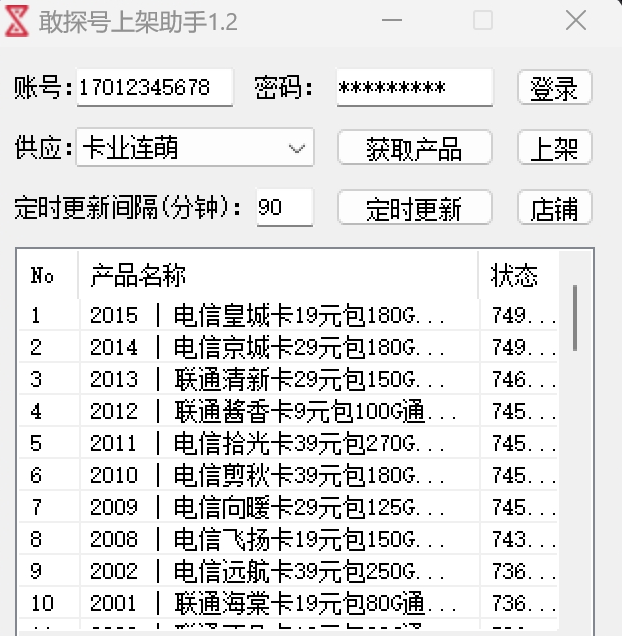The height and width of the screenshot is (636, 622).
Task: Select row 2011 电信拾光卡39元包270G
Action: click(x=288, y=443)
